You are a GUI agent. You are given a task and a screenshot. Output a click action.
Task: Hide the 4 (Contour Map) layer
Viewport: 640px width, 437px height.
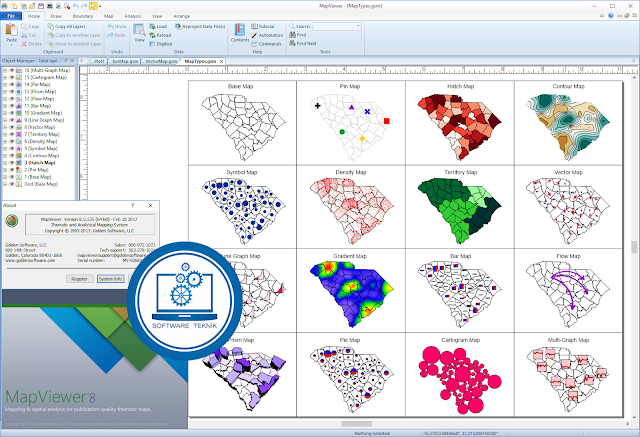point(11,155)
